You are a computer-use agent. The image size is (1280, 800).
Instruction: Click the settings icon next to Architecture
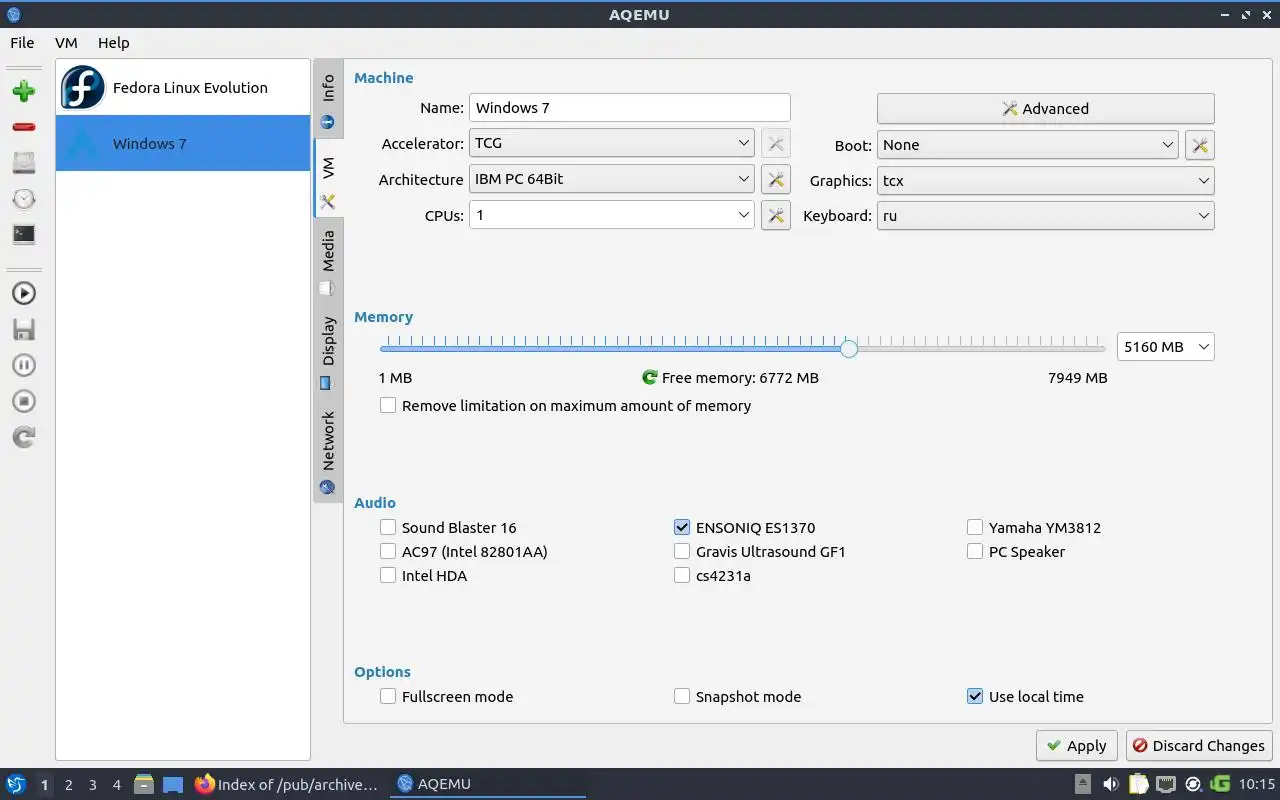click(x=775, y=180)
